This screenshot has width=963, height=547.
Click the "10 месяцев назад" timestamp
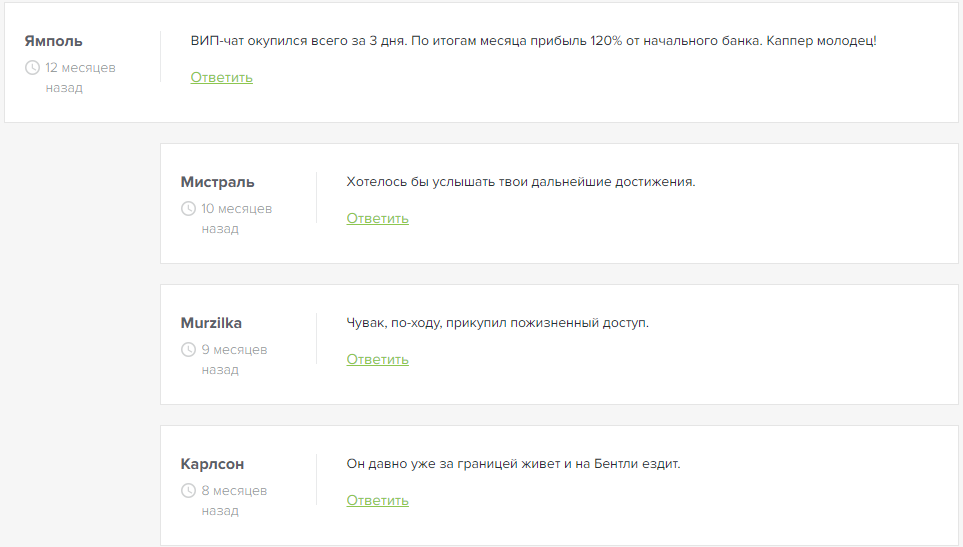[x=236, y=219]
